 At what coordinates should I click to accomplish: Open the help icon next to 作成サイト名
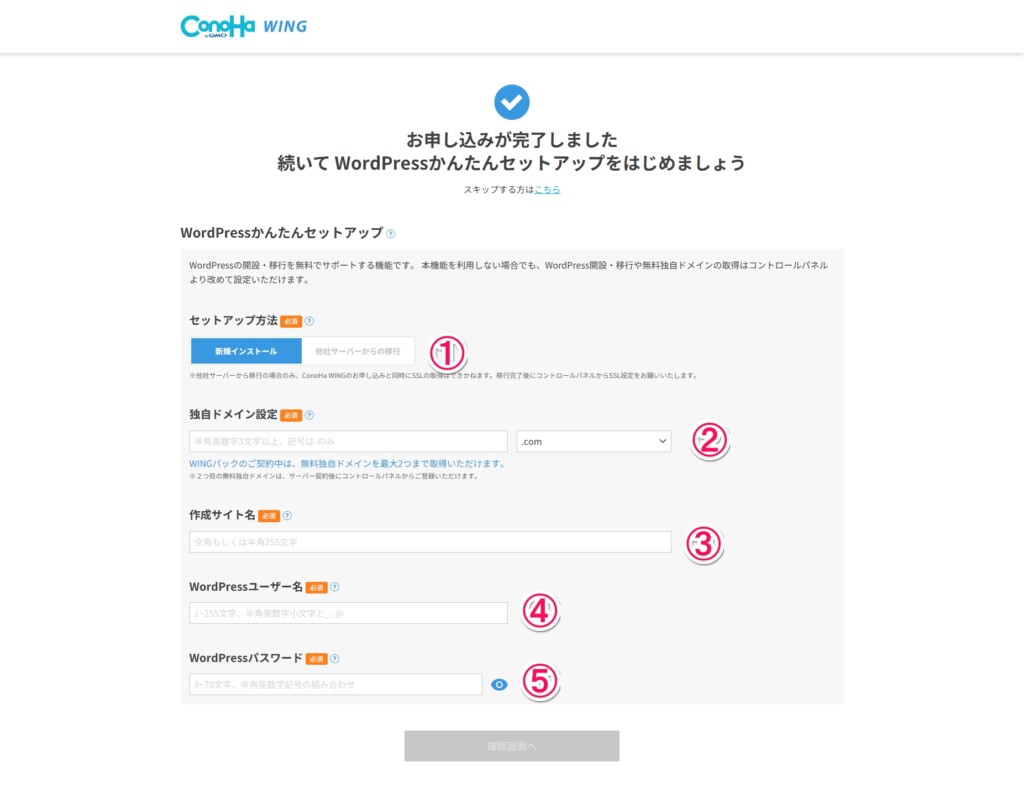[290, 514]
